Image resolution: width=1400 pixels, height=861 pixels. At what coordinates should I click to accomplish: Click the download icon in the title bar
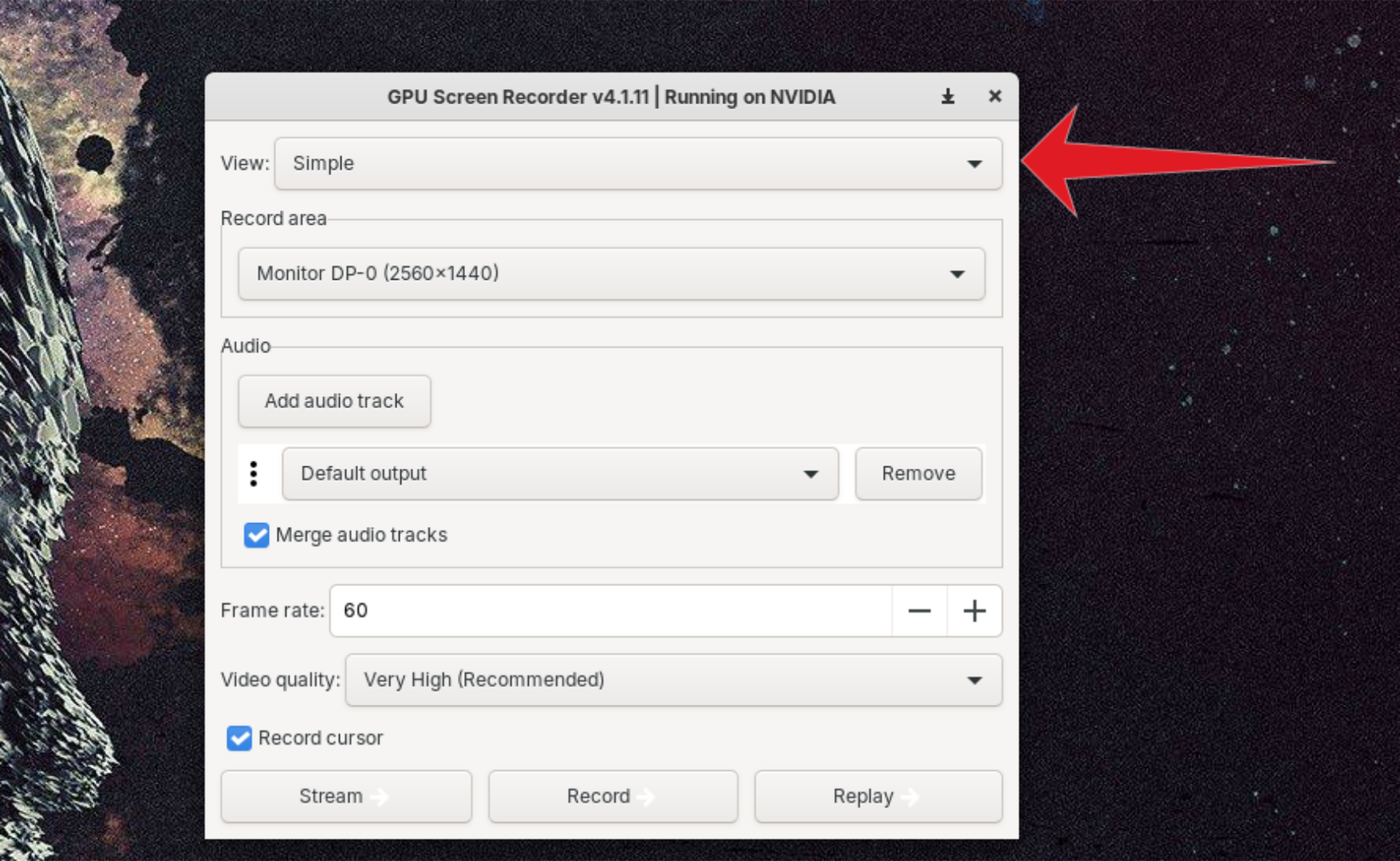coord(947,96)
